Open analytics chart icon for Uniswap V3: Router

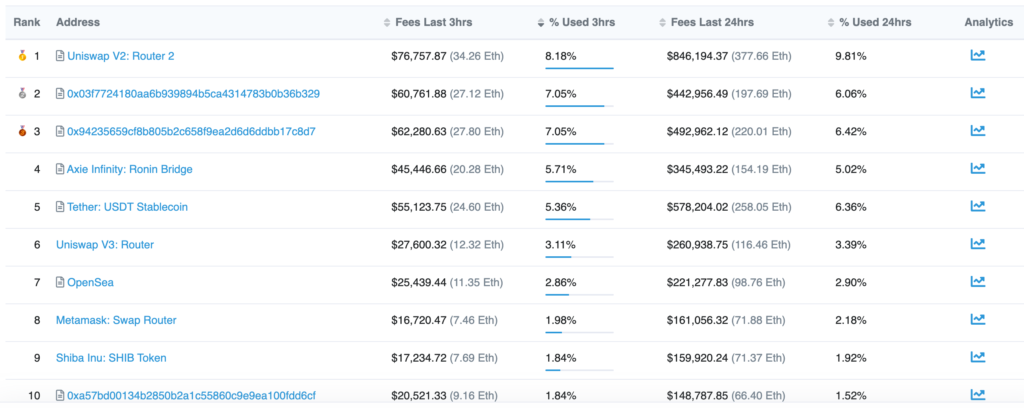click(x=978, y=244)
